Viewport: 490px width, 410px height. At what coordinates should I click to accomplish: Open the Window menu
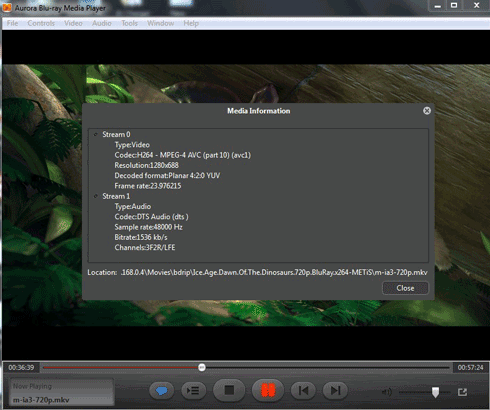point(161,23)
